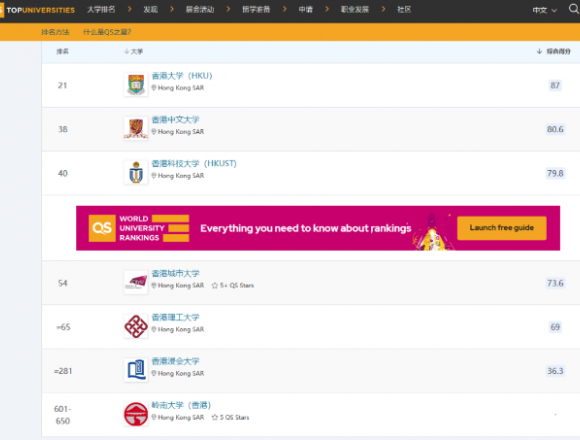Click the rank 40 cell
580x440 pixels.
[x=63, y=173]
